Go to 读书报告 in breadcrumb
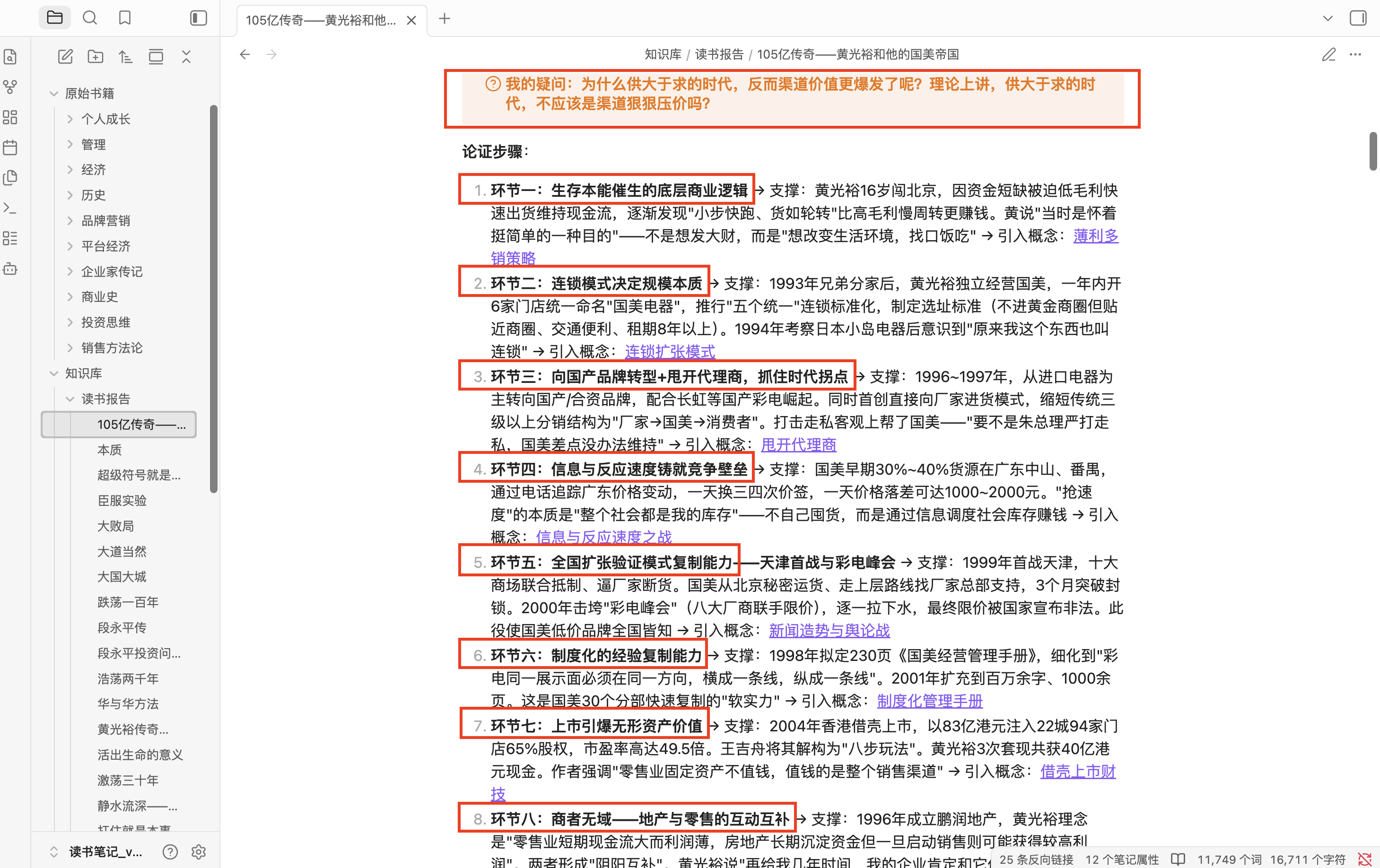1380x868 pixels. coord(719,54)
